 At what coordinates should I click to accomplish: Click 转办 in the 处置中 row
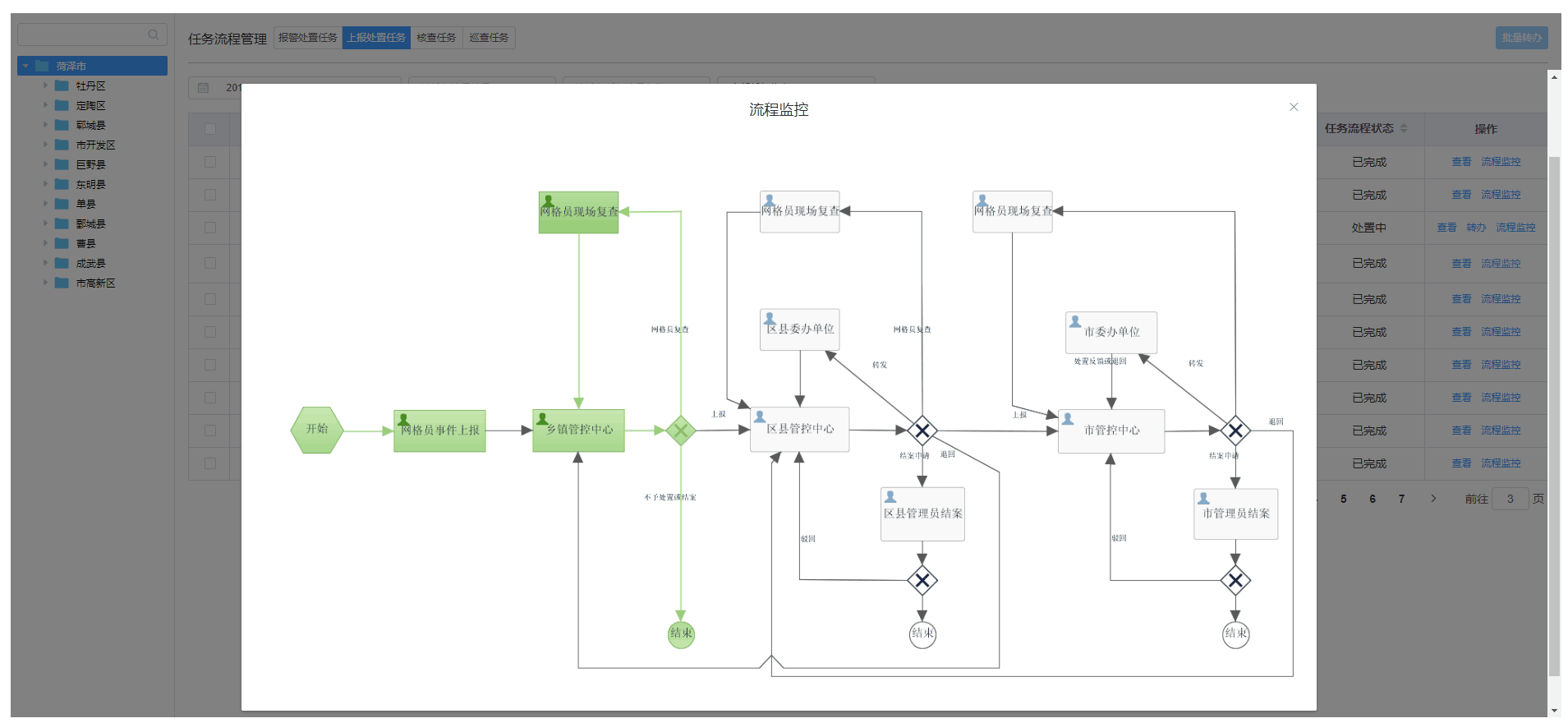point(1476,228)
